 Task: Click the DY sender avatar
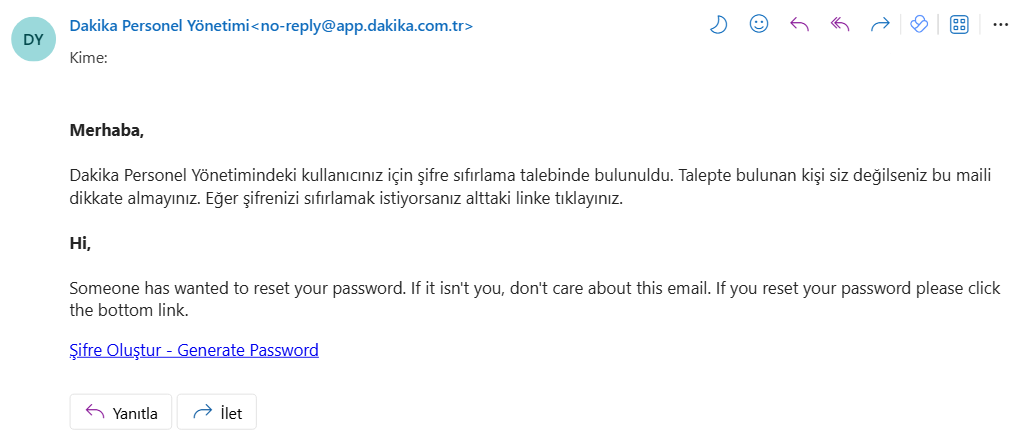[x=33, y=39]
